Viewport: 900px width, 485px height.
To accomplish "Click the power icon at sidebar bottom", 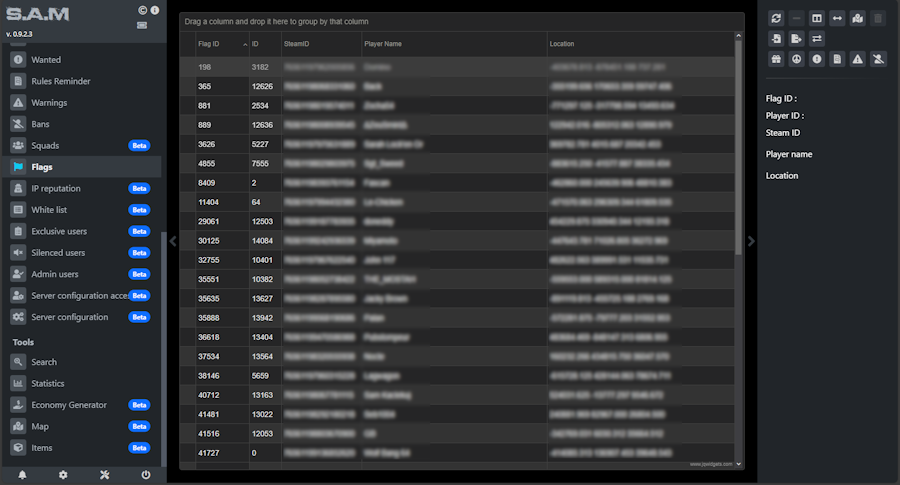I will (146, 475).
